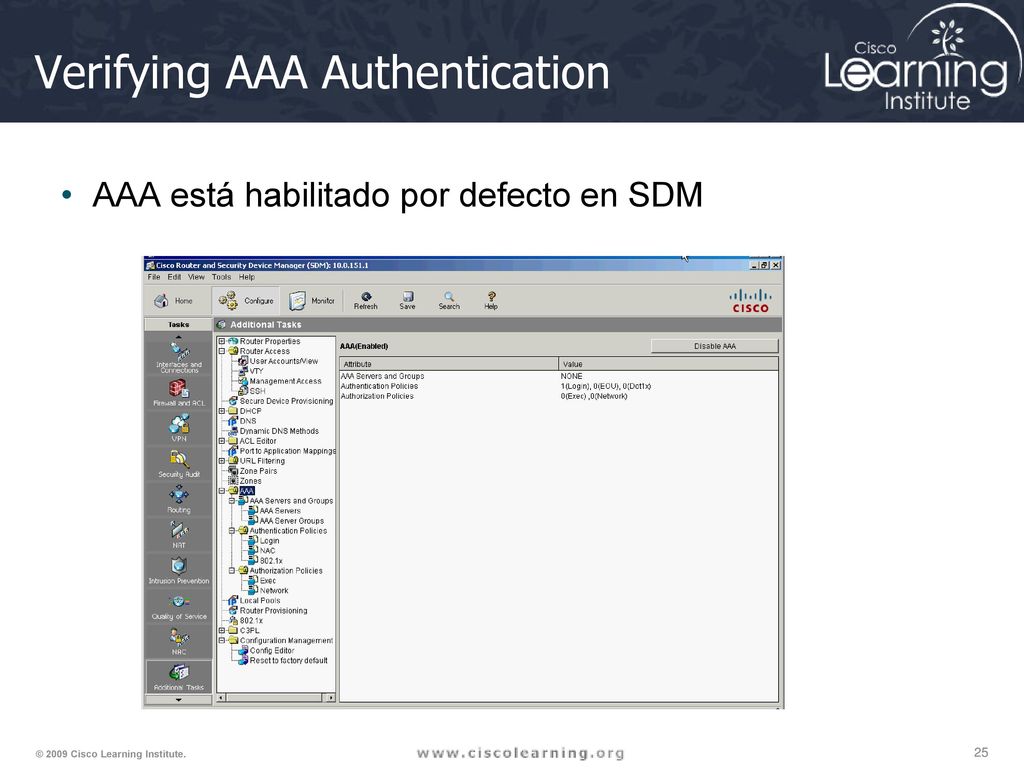Click the Refresh toolbar icon
1024x768 pixels.
click(x=366, y=301)
